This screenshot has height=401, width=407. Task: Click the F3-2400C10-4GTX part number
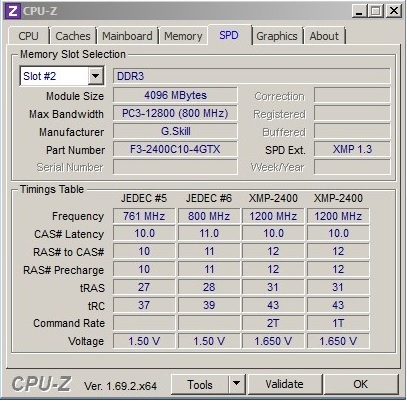point(175,149)
